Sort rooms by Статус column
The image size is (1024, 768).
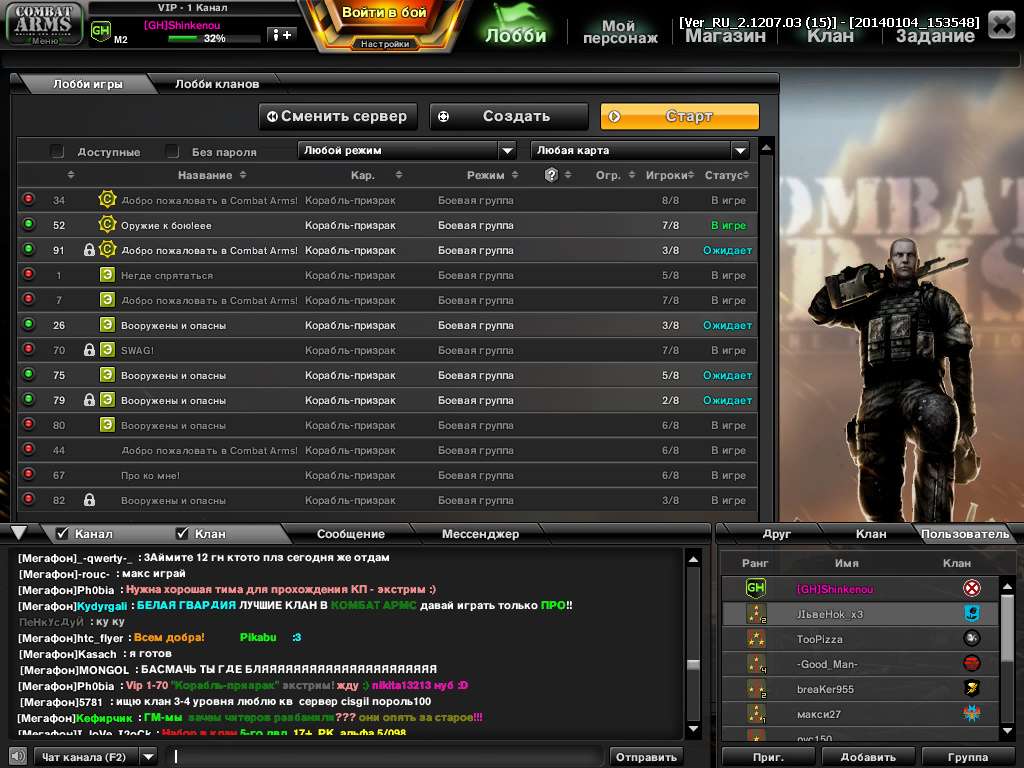pos(727,175)
